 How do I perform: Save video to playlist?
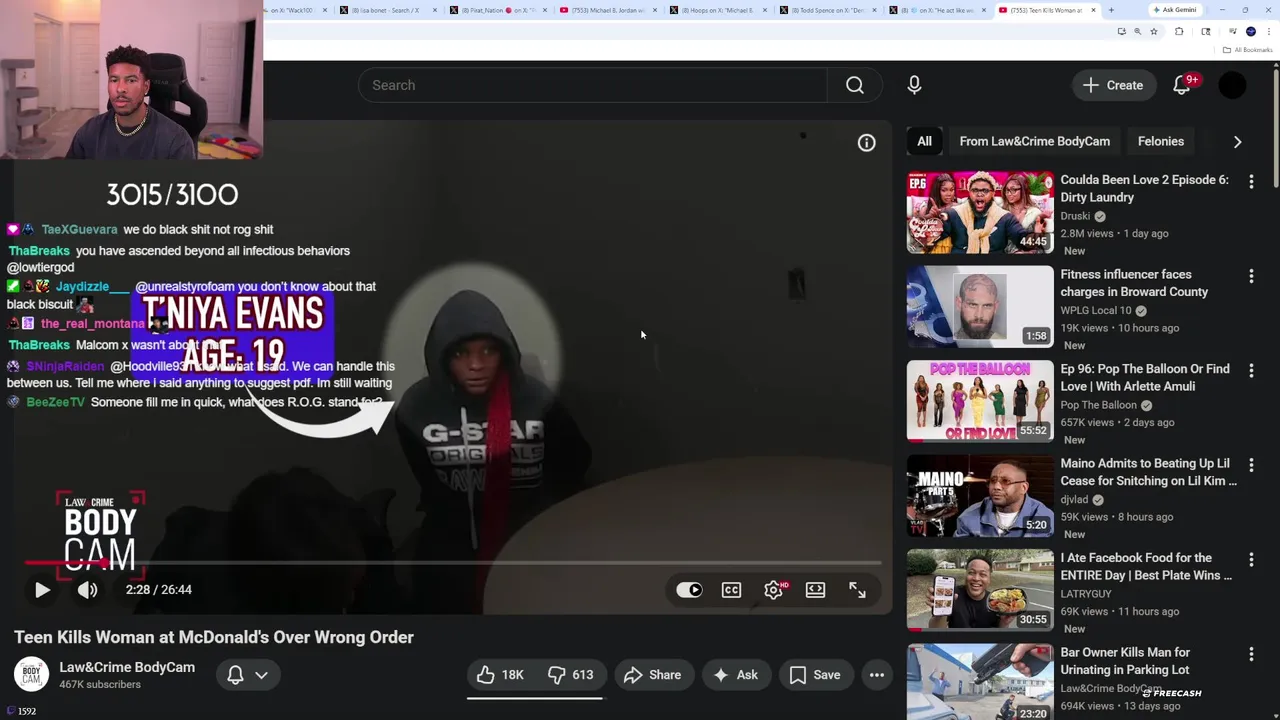pos(815,675)
